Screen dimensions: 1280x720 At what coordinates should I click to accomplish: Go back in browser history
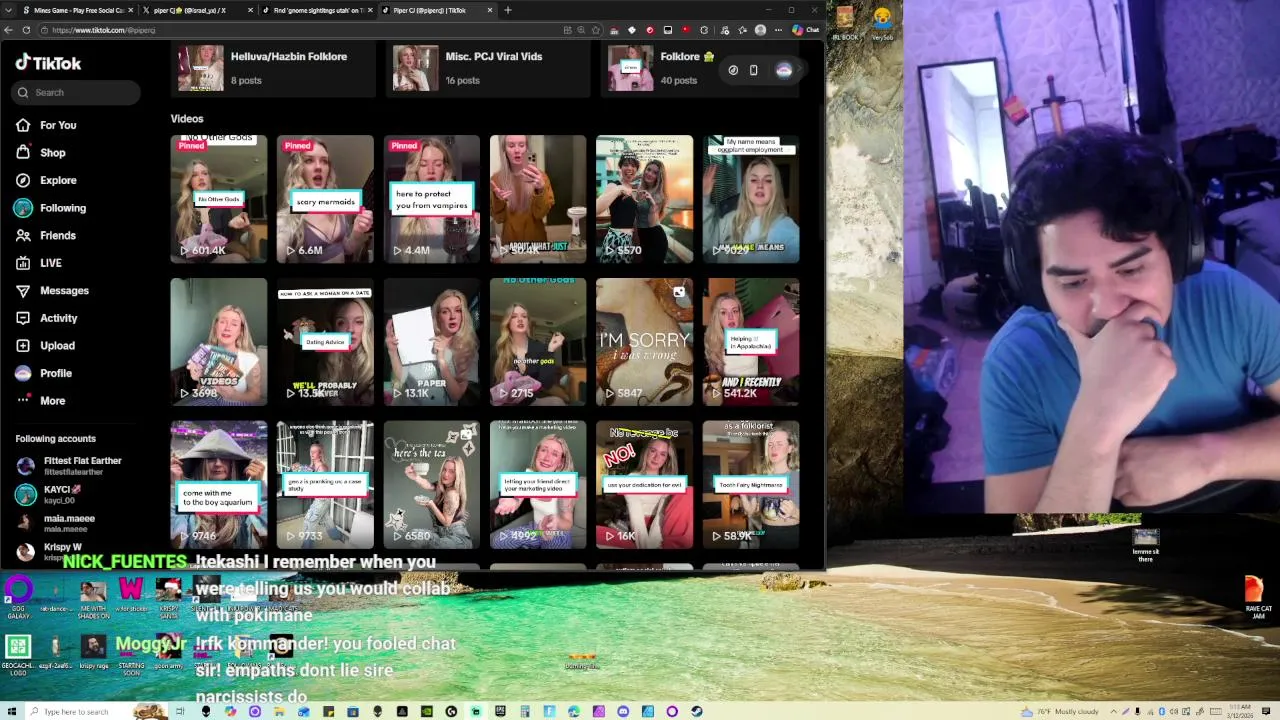(x=8, y=30)
